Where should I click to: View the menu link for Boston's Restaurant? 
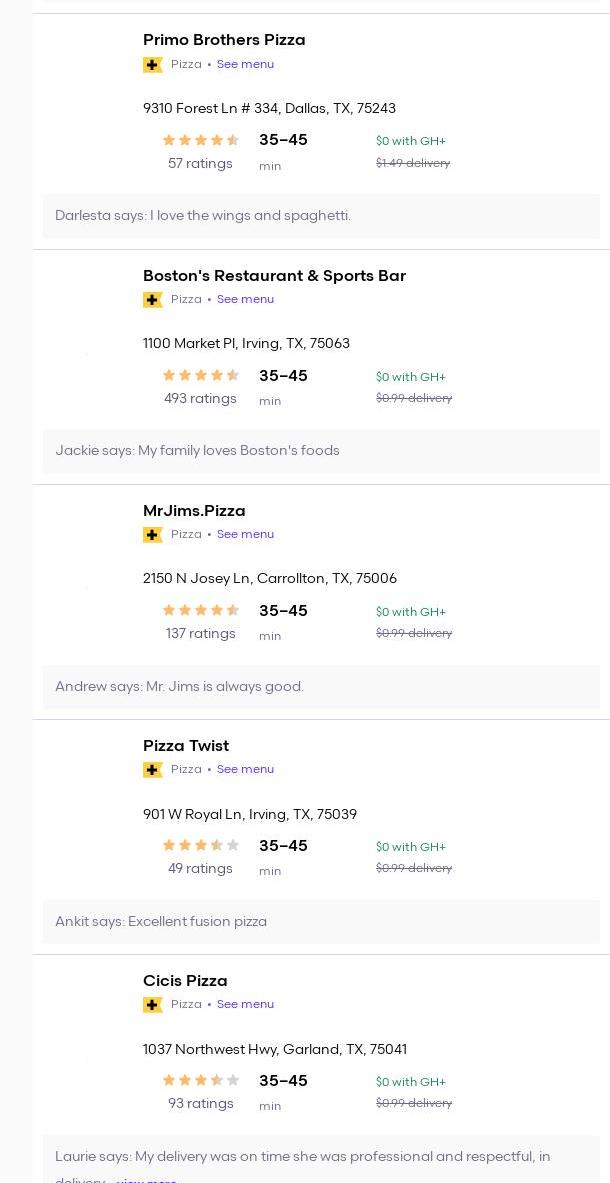point(245,299)
